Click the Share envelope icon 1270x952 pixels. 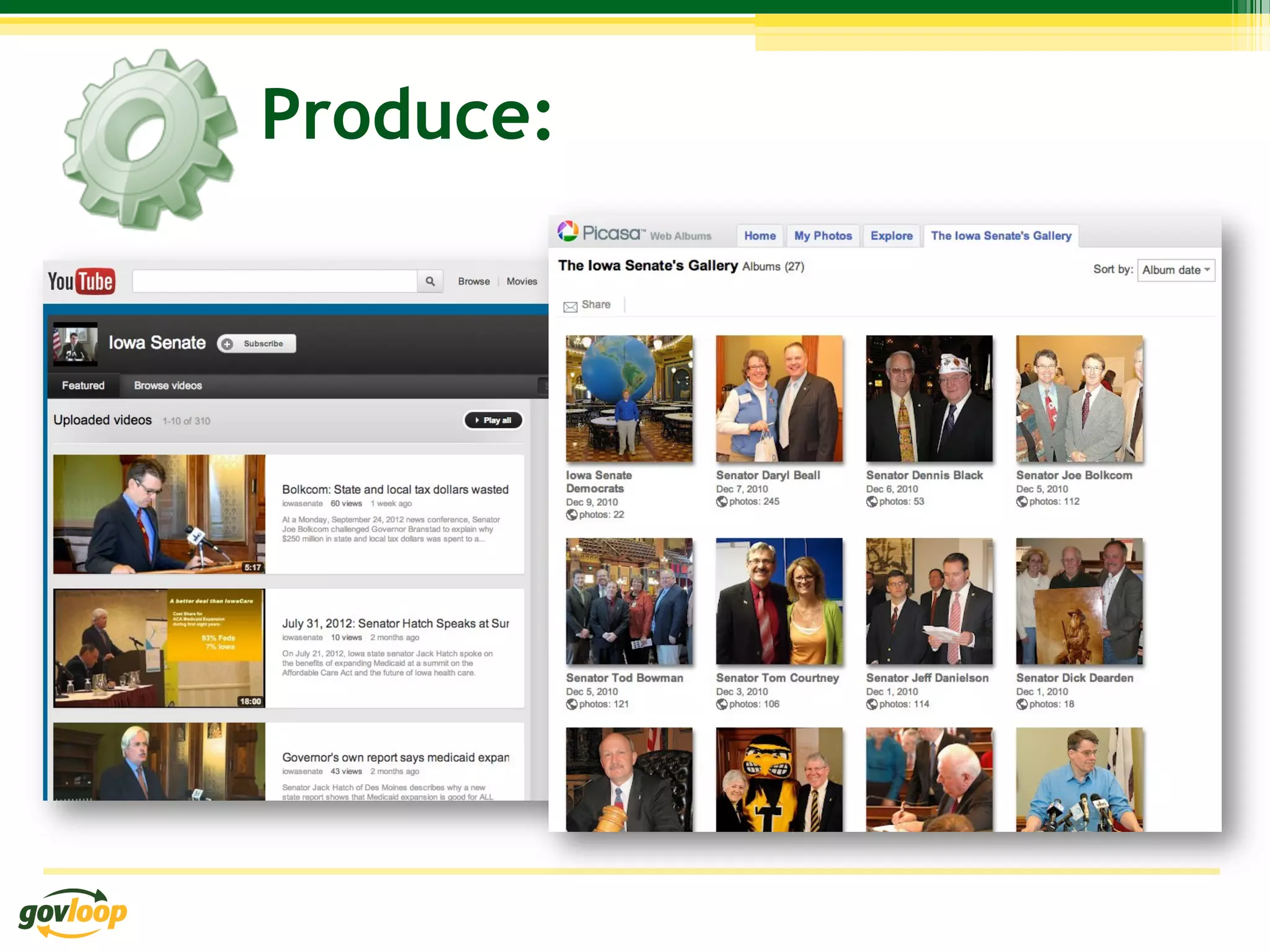click(x=570, y=307)
